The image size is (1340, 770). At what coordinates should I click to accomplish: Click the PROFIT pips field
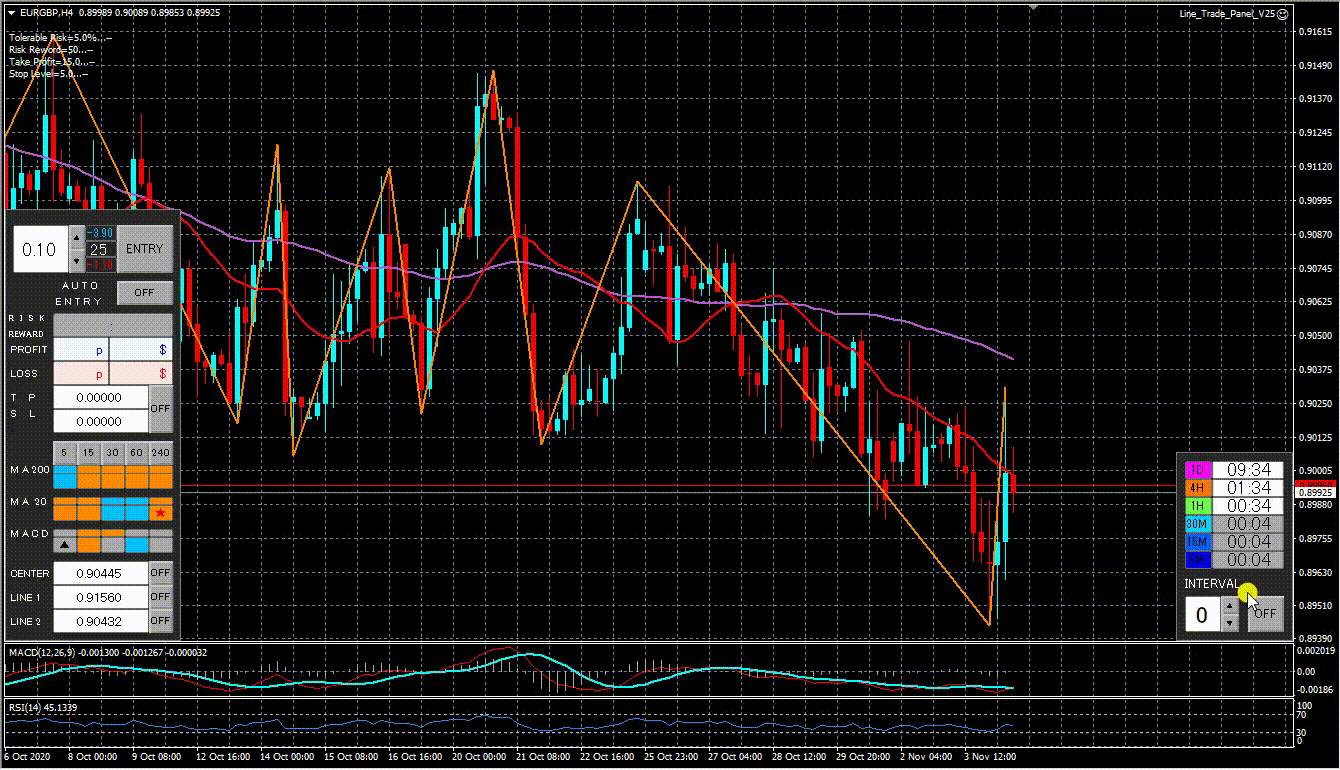pyautogui.click(x=81, y=350)
